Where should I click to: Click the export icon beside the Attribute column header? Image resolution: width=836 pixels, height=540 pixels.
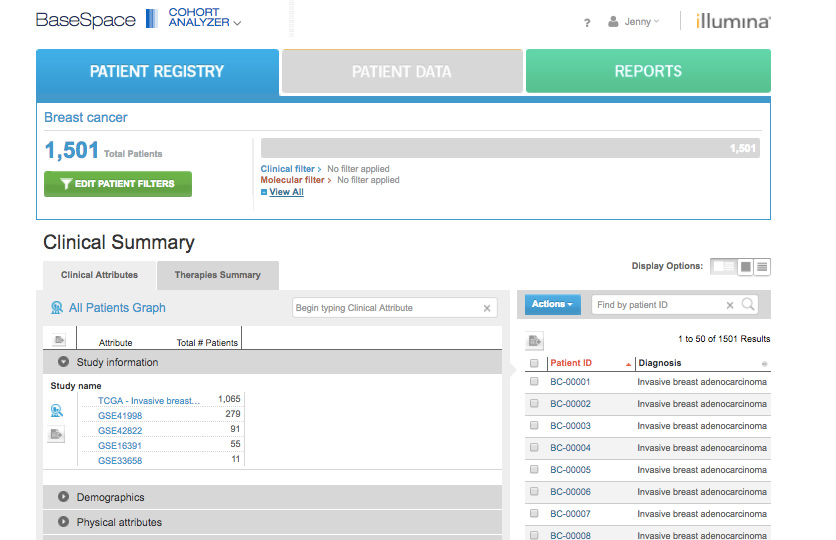59,341
